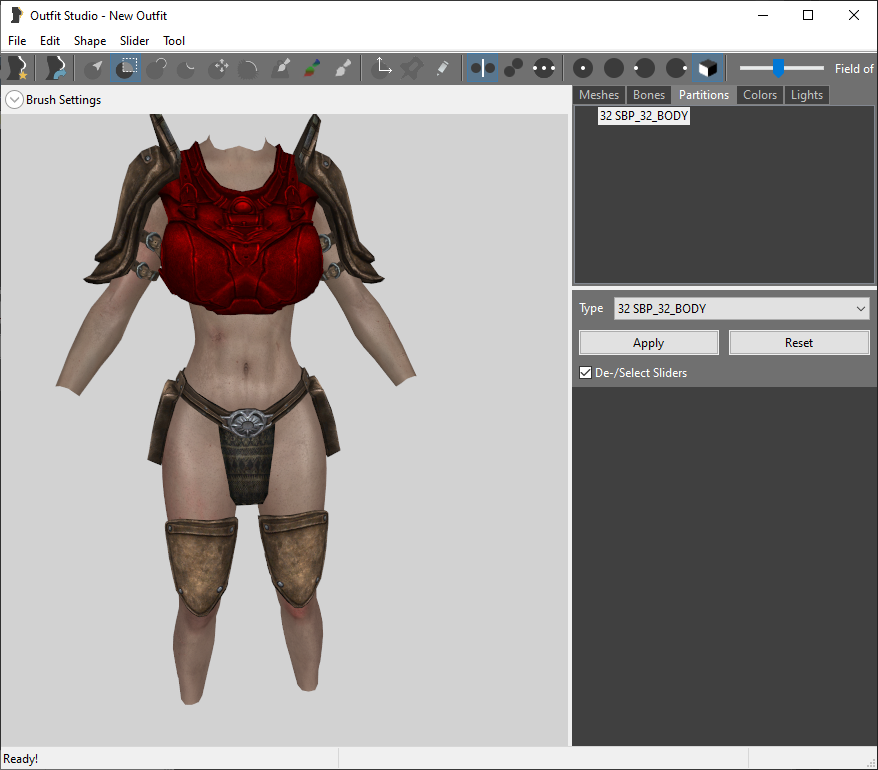Select the Mask brush tool

pos(126,68)
